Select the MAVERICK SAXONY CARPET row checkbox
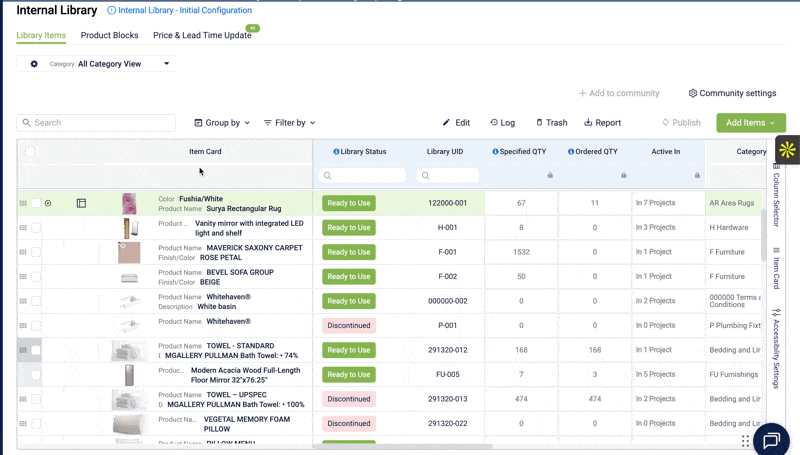The height and width of the screenshot is (455, 800). (x=36, y=252)
